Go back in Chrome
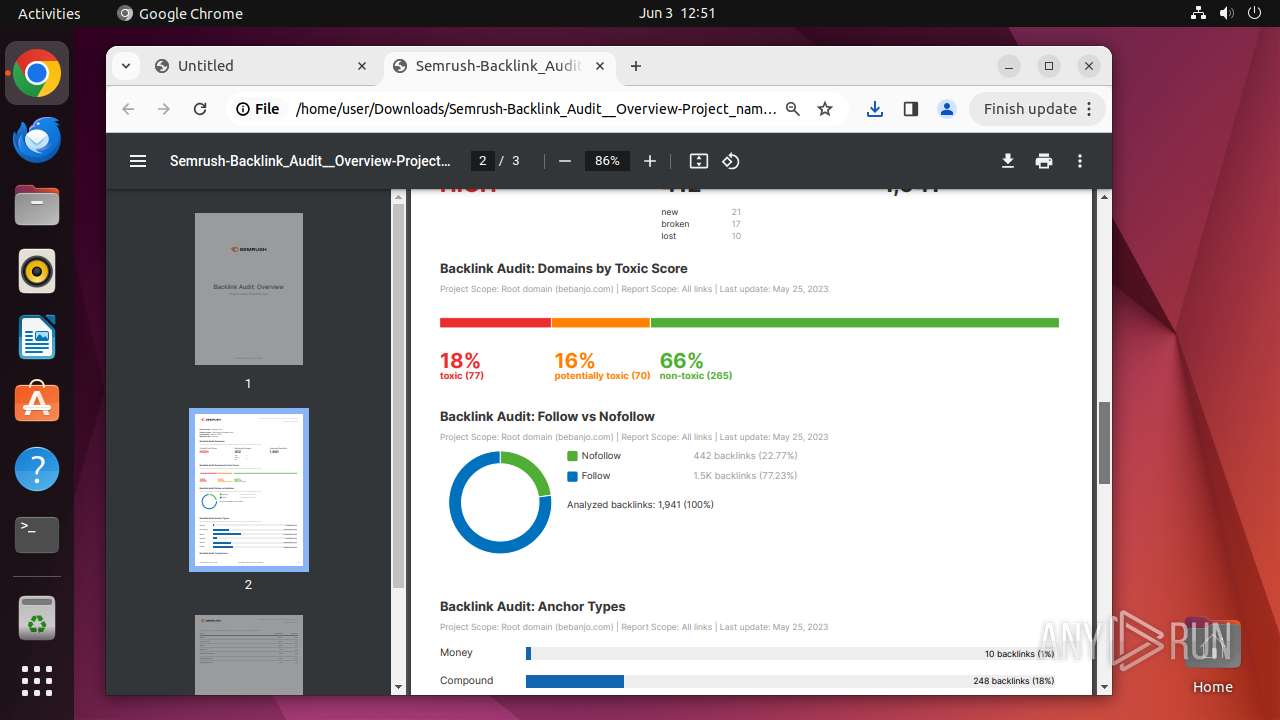 click(x=128, y=109)
